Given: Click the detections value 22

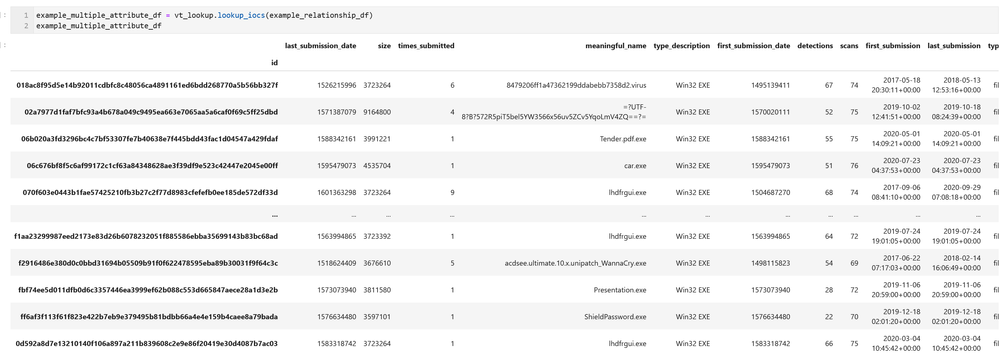Looking at the screenshot, I should [x=828, y=316].
